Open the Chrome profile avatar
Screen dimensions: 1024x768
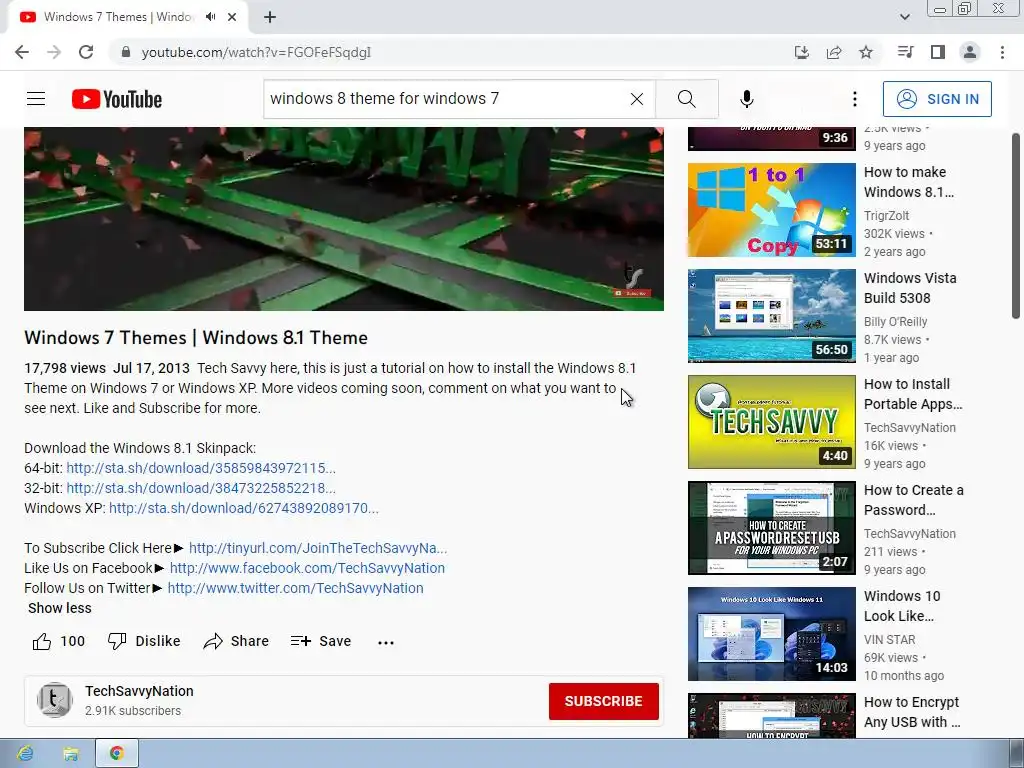click(x=970, y=52)
